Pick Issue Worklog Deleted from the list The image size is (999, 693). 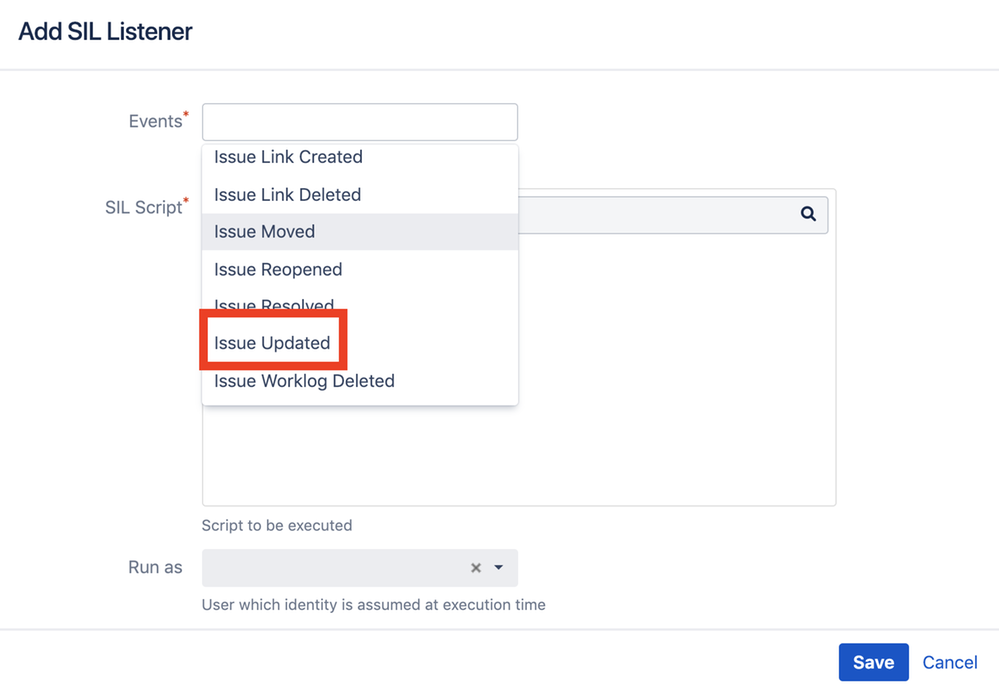point(304,381)
